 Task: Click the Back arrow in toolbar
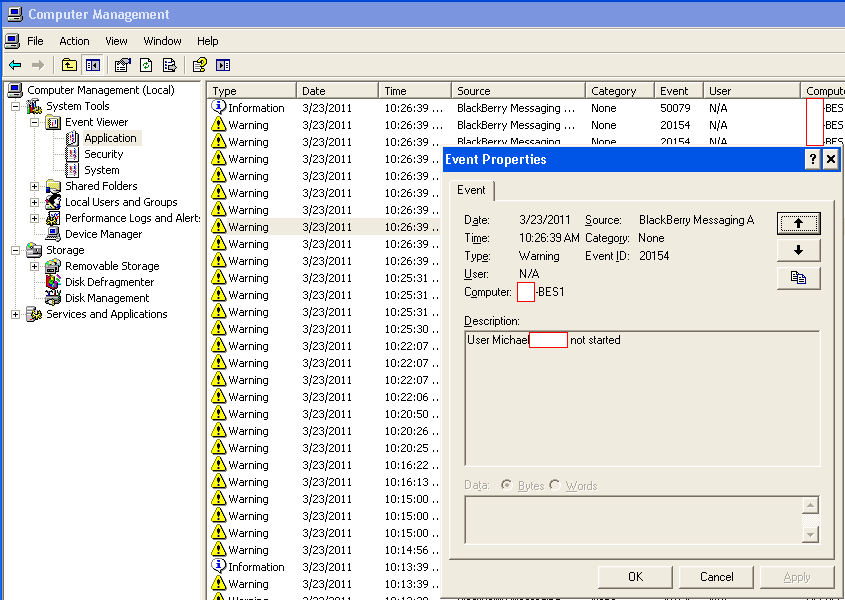[x=15, y=65]
